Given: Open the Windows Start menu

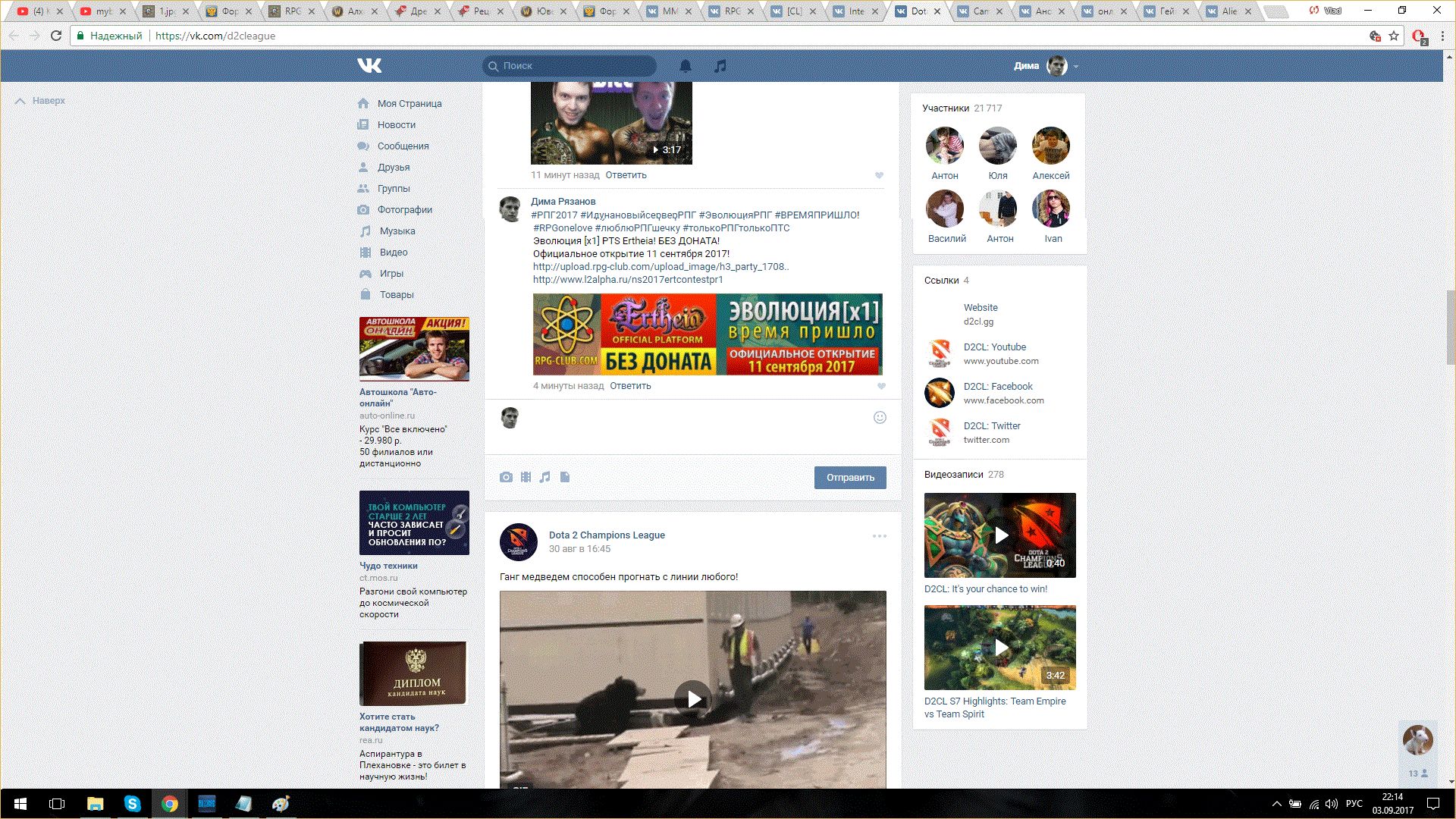Looking at the screenshot, I should [20, 804].
